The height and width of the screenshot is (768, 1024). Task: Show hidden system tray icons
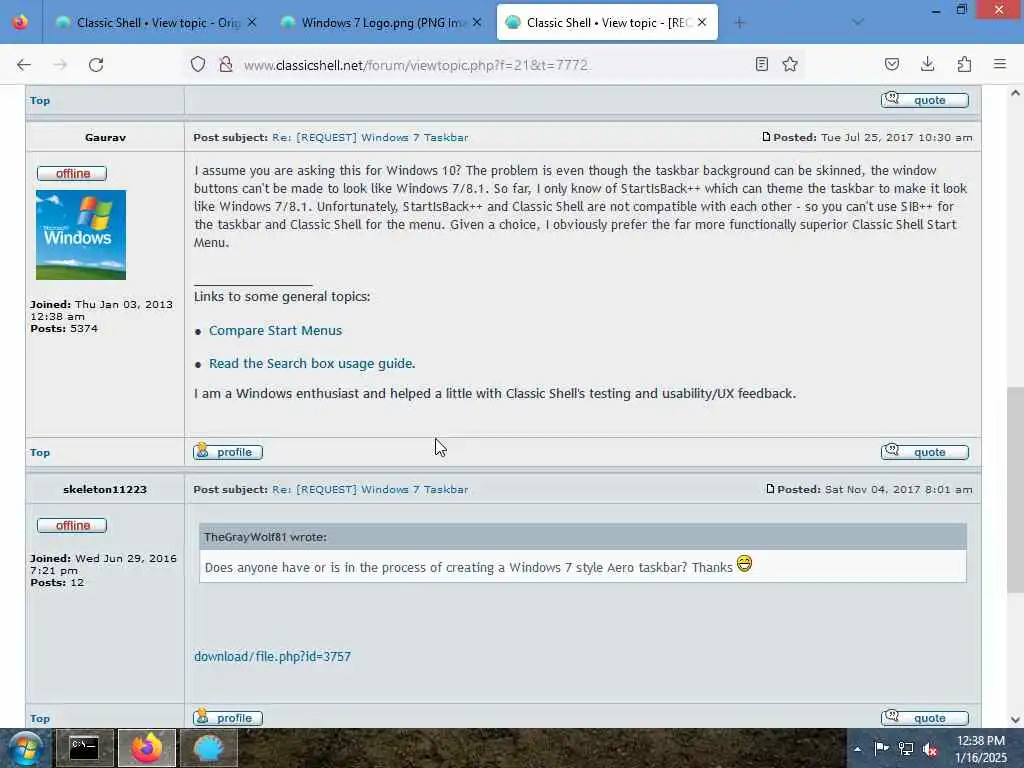(x=857, y=749)
